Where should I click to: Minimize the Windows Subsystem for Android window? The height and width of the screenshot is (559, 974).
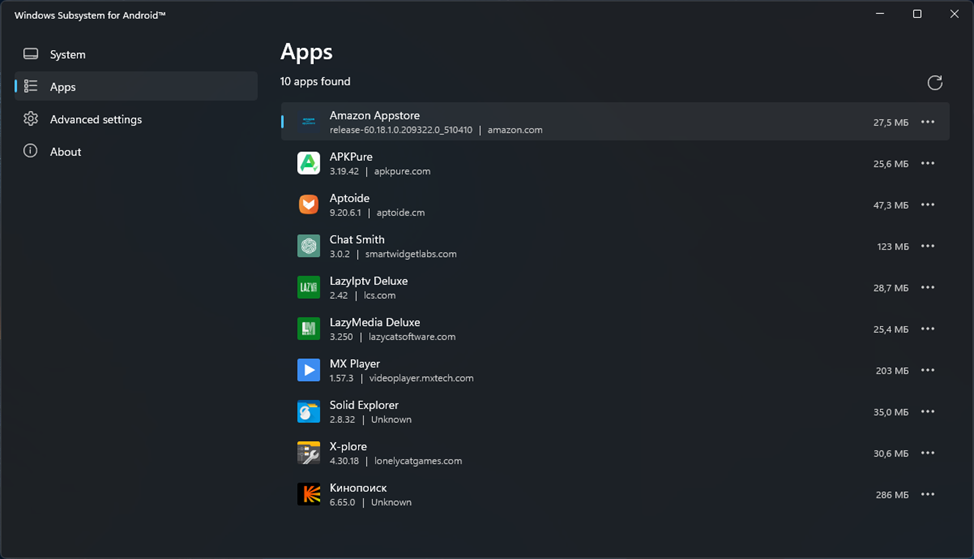pos(880,14)
